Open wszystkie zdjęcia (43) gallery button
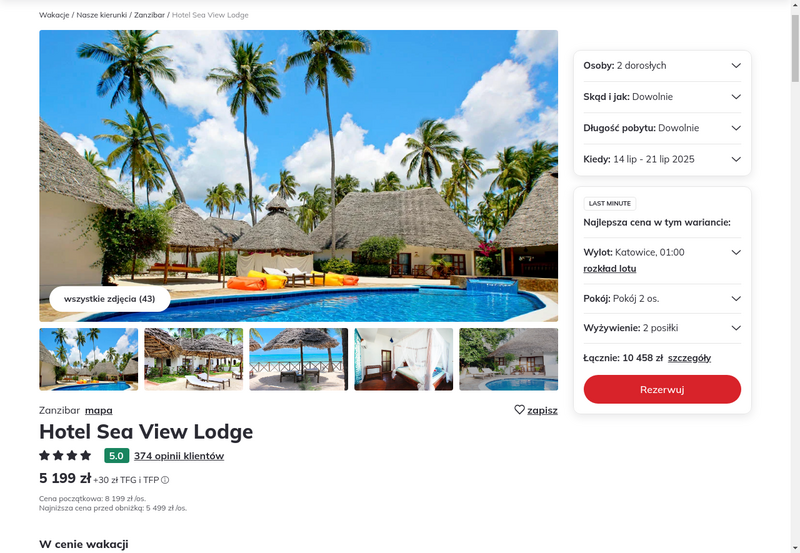This screenshot has width=800, height=553. pos(110,299)
